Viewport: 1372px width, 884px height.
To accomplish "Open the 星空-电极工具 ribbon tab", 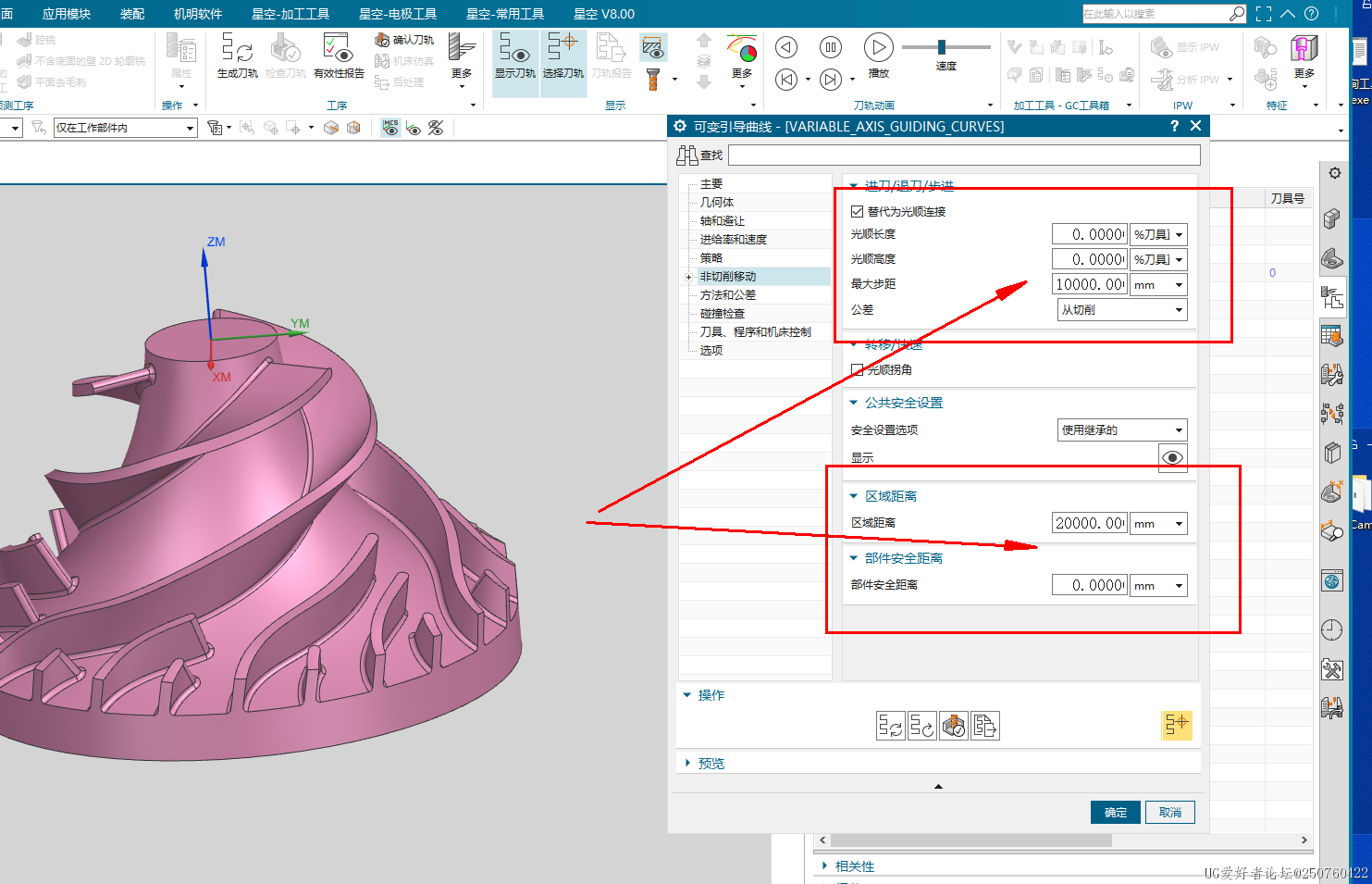I will pyautogui.click(x=398, y=14).
